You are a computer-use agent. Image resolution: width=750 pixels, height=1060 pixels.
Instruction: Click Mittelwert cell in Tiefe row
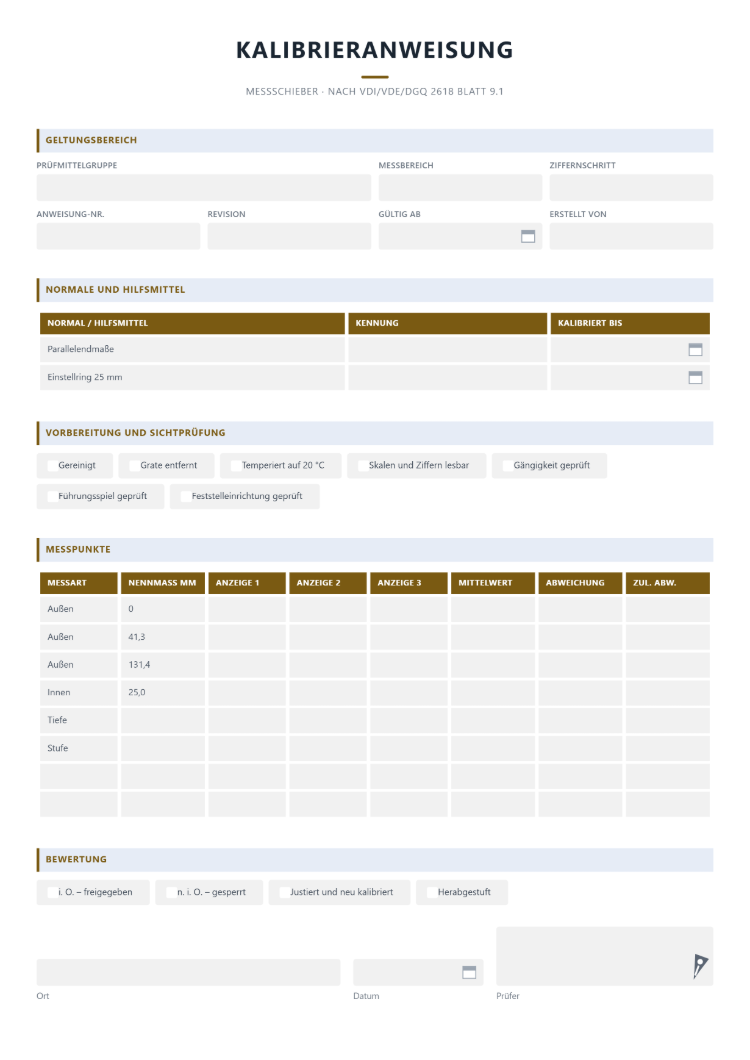[493, 720]
